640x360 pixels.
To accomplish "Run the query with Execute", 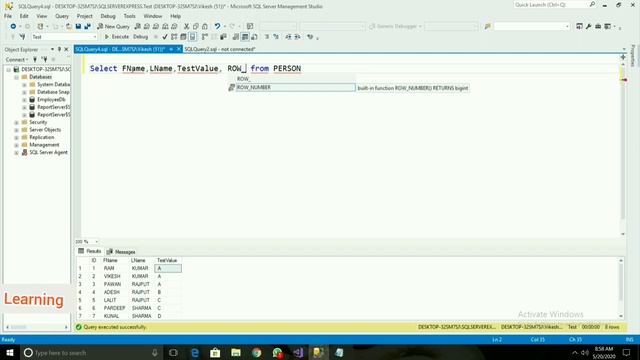I will [x=117, y=37].
